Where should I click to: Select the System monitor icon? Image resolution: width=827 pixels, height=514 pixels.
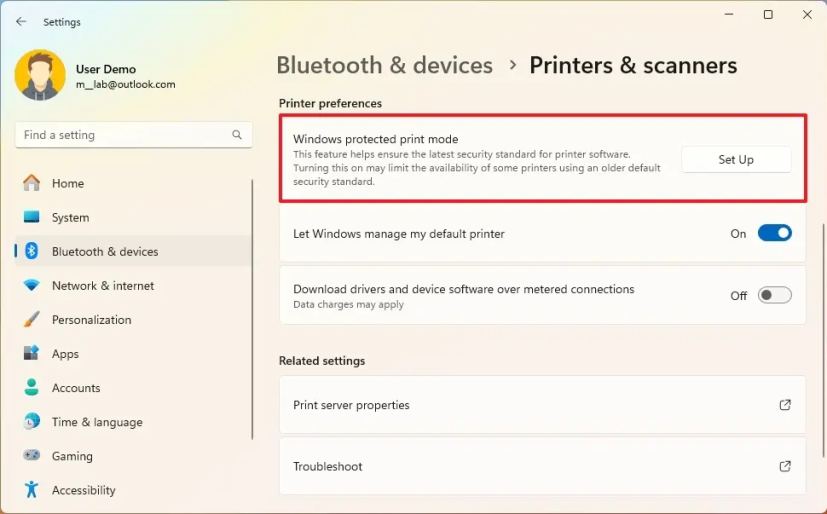(32, 217)
